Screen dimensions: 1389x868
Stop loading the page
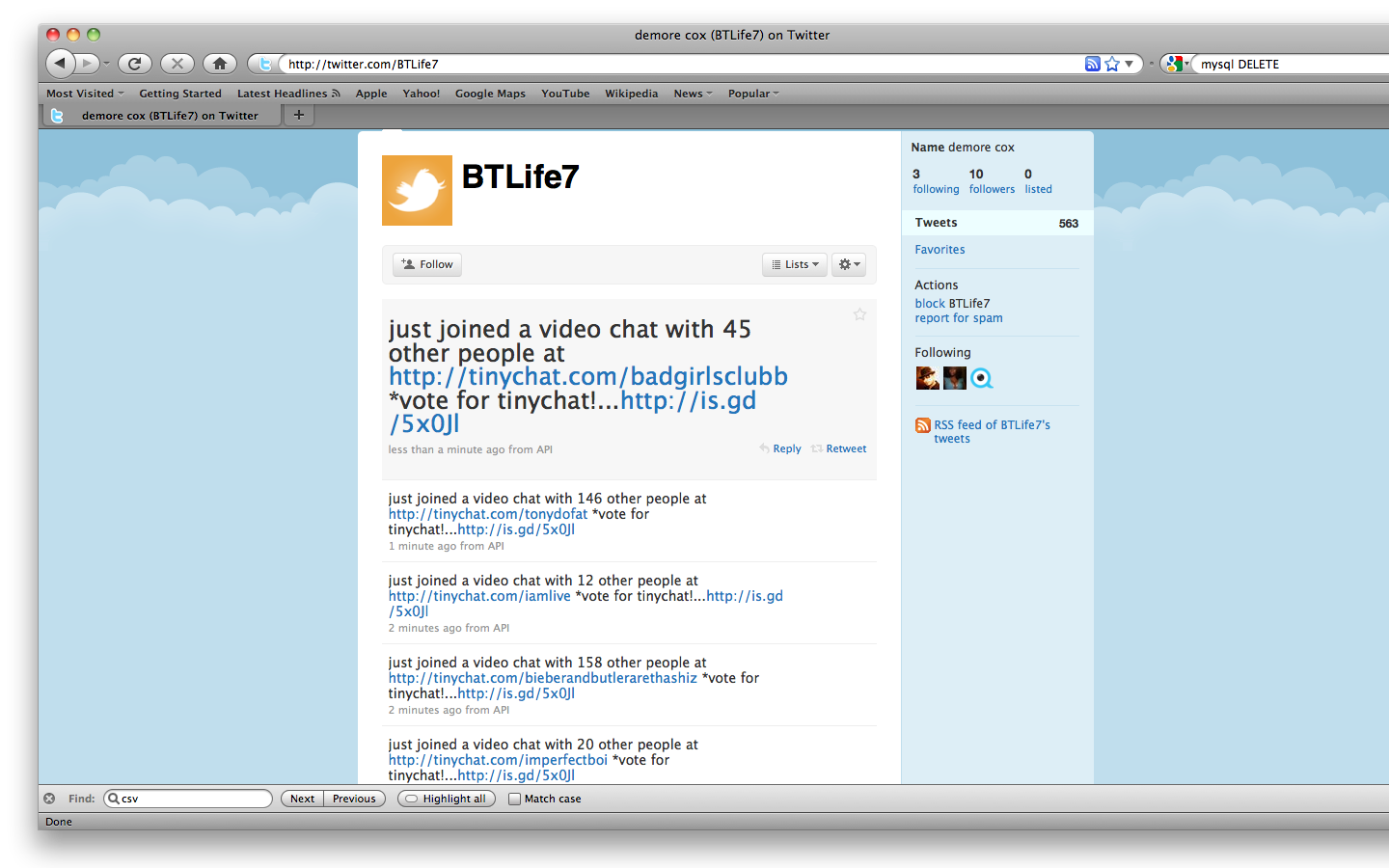177,63
